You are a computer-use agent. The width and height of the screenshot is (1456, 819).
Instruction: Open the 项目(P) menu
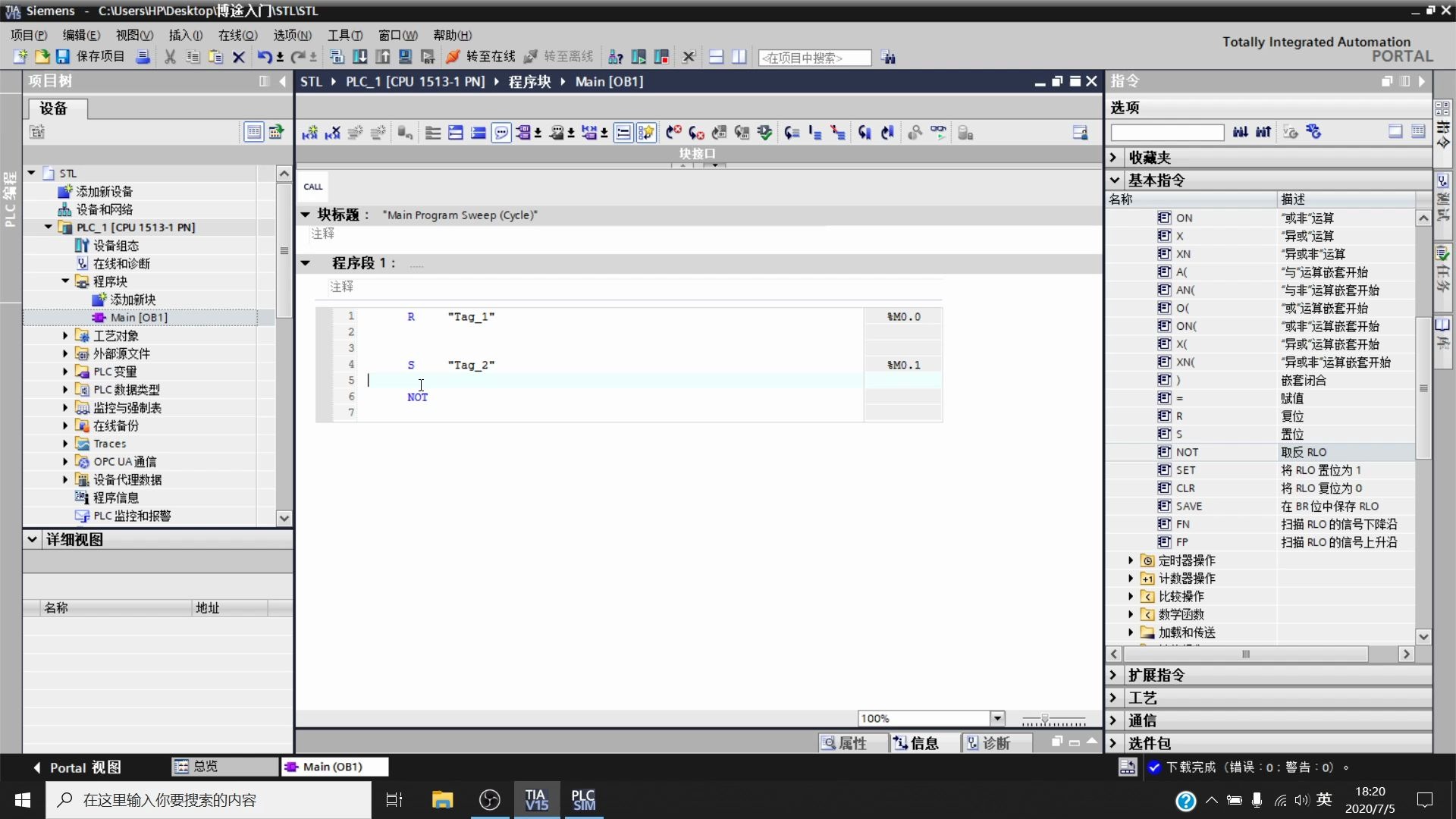click(29, 35)
